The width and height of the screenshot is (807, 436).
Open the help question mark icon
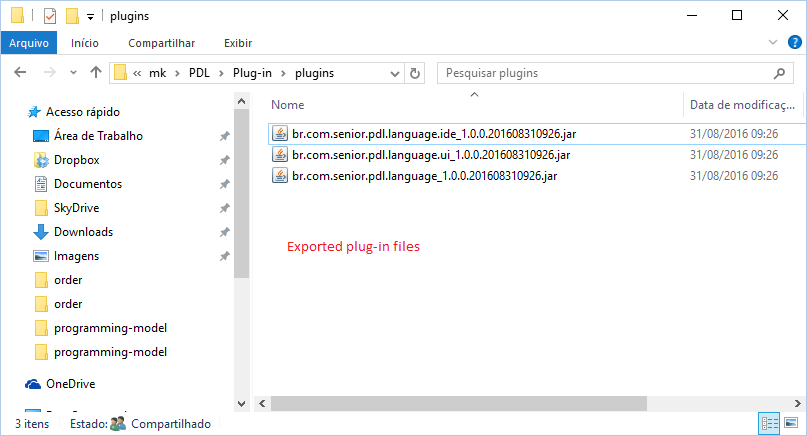(795, 42)
